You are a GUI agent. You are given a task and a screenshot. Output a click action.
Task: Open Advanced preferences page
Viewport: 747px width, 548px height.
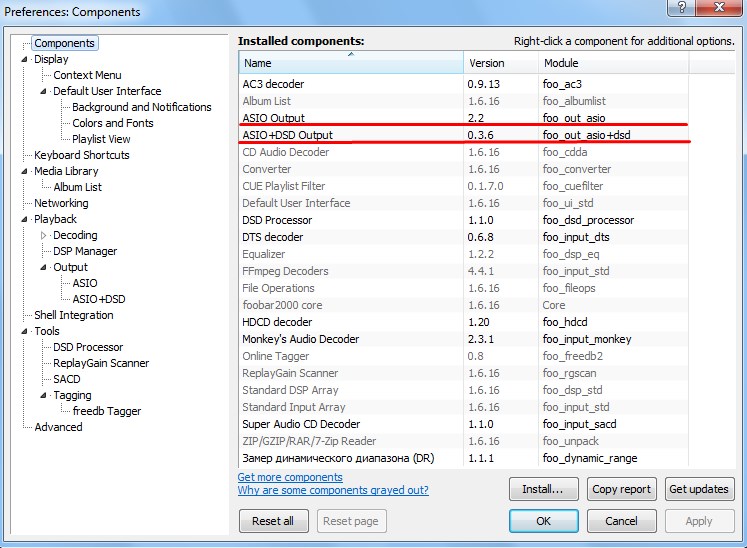58,427
